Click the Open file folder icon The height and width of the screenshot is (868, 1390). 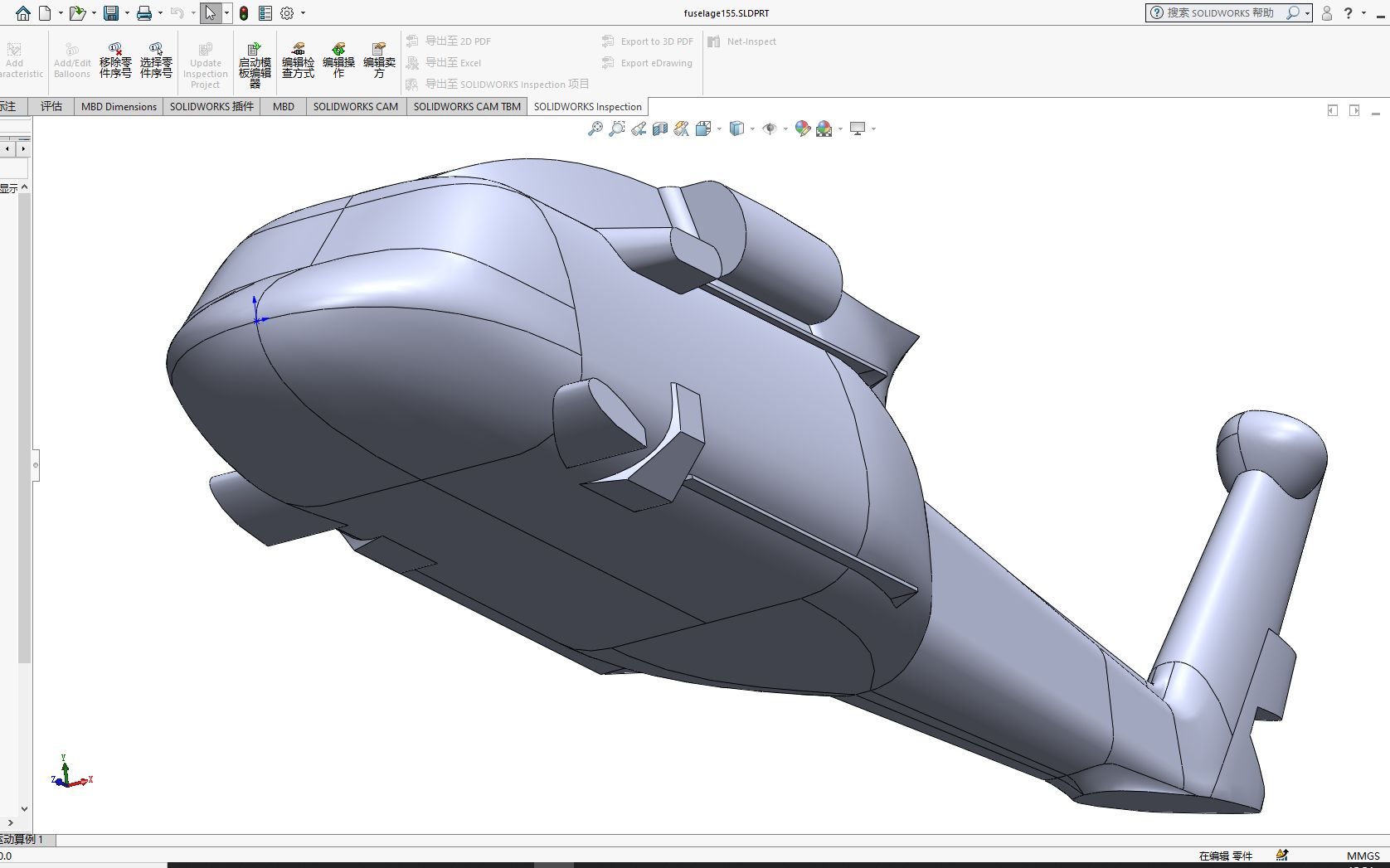[x=77, y=13]
